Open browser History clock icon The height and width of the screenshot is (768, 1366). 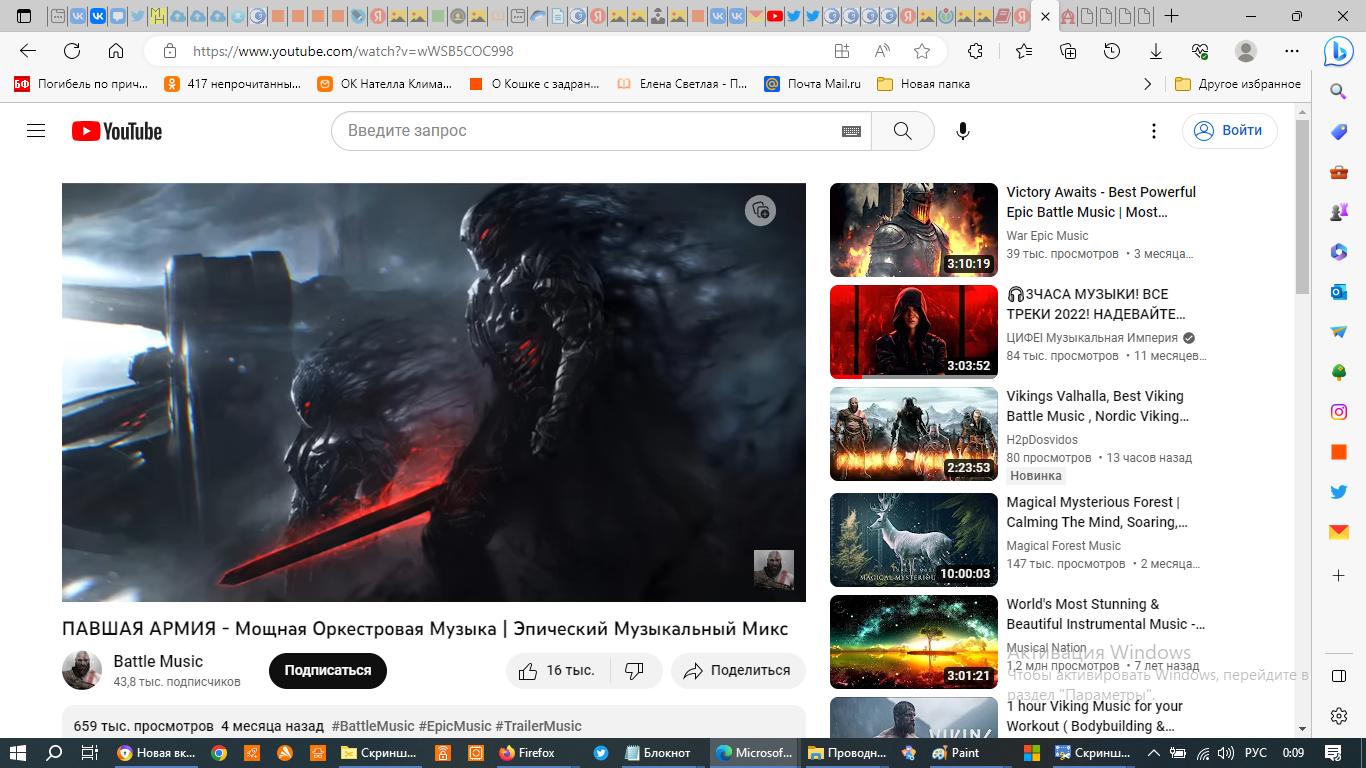(x=1112, y=51)
